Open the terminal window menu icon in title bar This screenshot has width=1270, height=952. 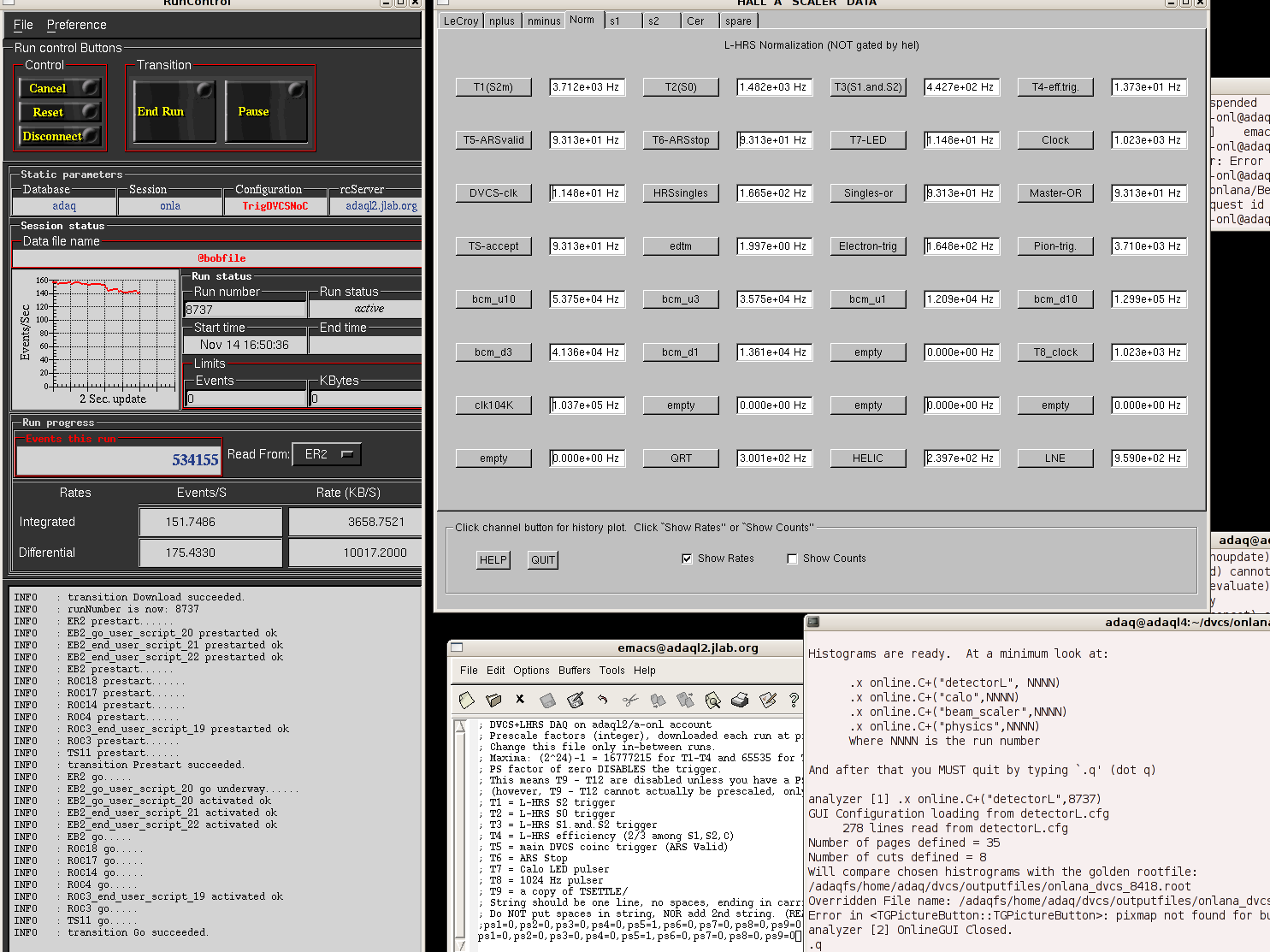click(813, 622)
